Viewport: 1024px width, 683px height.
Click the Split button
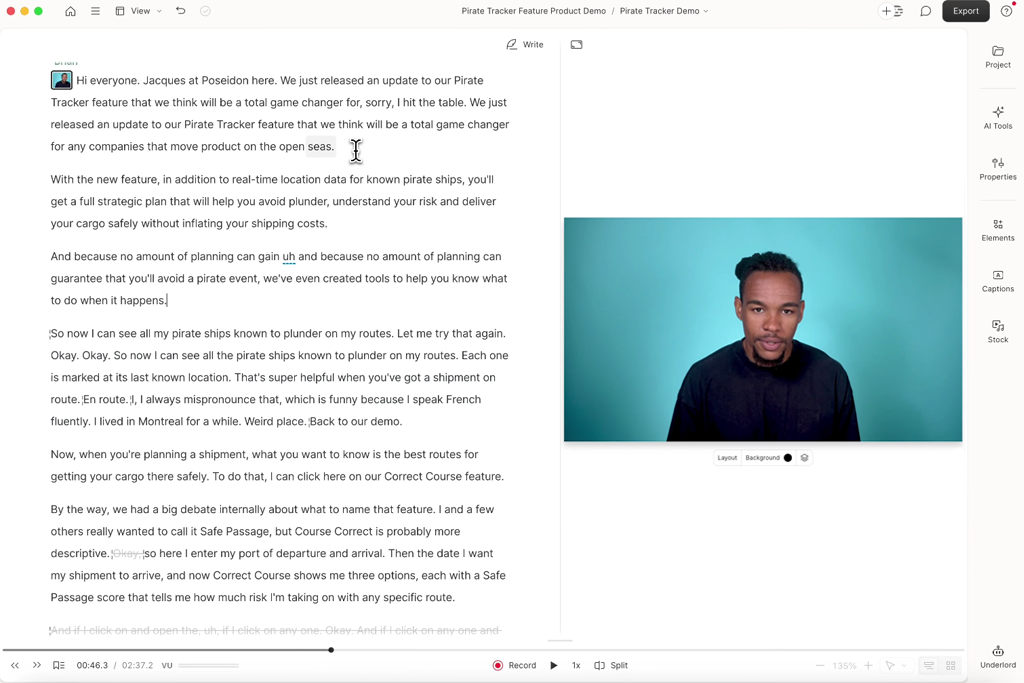(x=611, y=665)
